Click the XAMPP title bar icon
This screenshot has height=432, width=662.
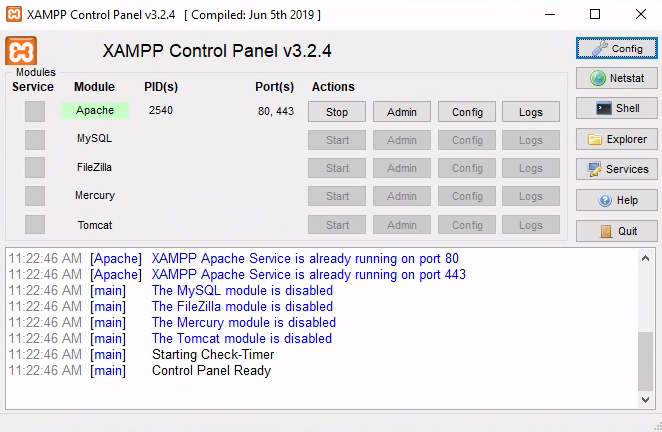tap(14, 14)
